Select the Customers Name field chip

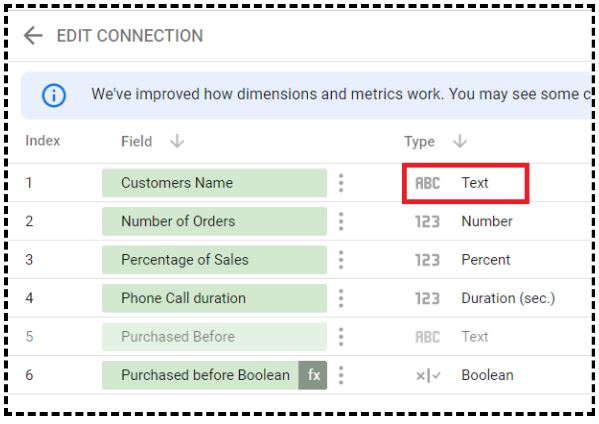point(214,183)
